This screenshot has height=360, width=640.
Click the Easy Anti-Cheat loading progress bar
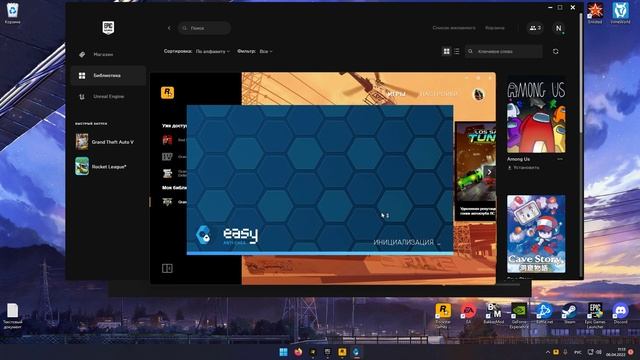pos(320,253)
